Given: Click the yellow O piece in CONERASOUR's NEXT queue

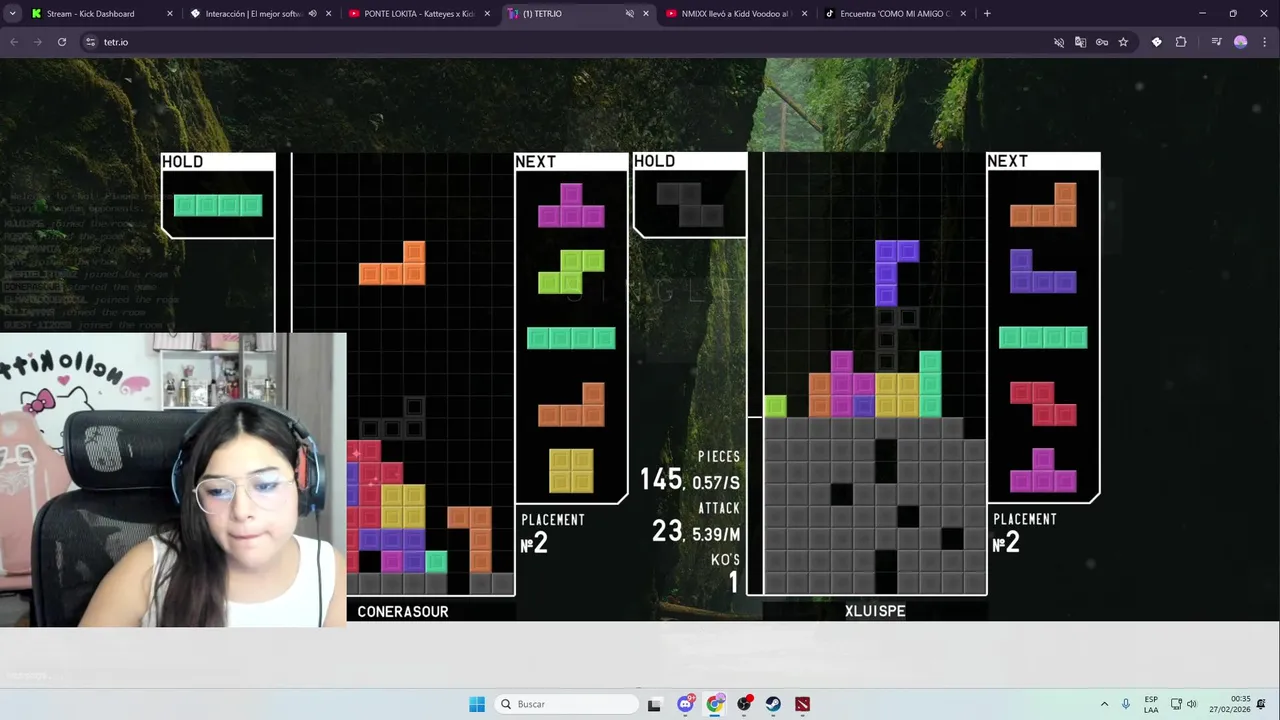Looking at the screenshot, I should click(x=571, y=470).
